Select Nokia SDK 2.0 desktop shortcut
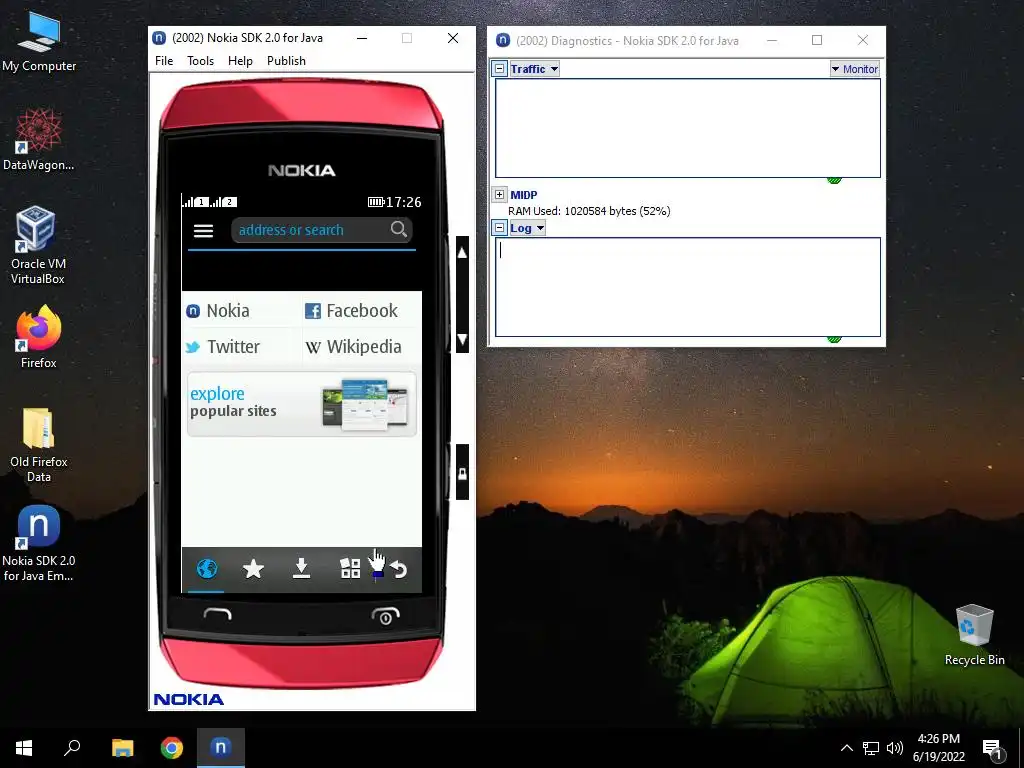1024x768 pixels. pyautogui.click(x=39, y=543)
